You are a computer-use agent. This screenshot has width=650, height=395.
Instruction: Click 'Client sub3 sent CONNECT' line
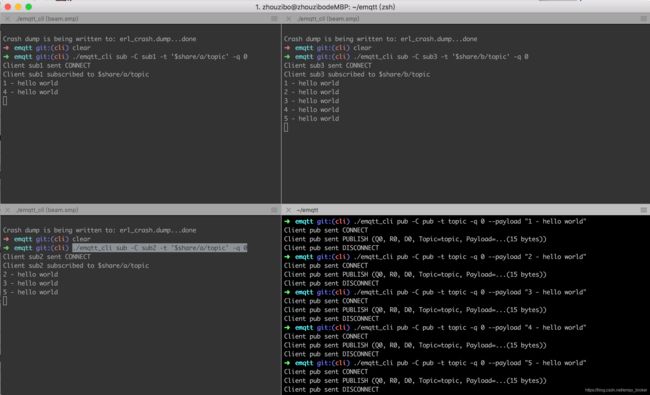(327, 65)
